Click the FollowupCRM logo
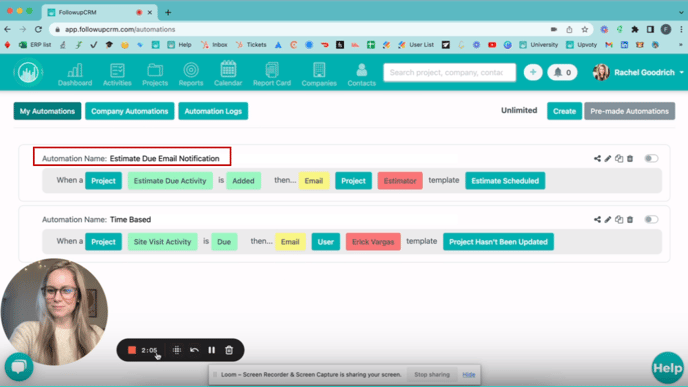The width and height of the screenshot is (688, 387). 28,72
